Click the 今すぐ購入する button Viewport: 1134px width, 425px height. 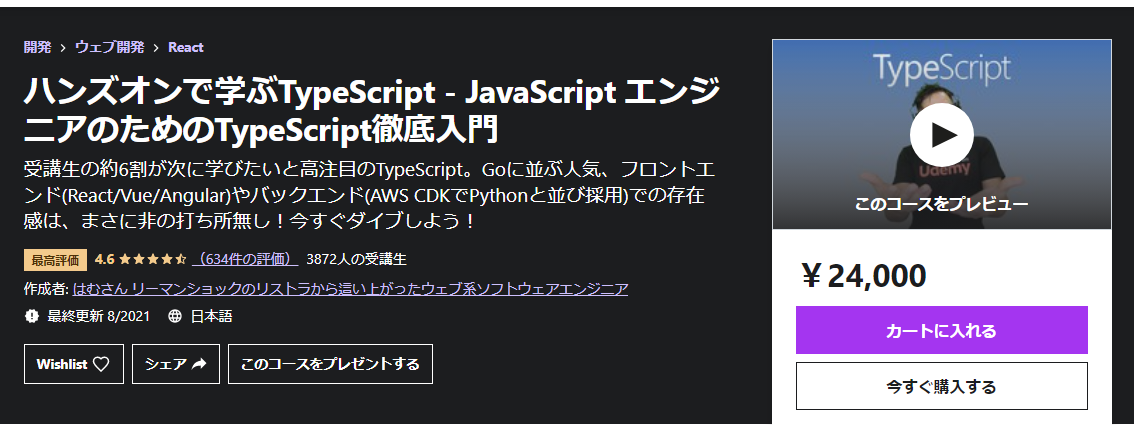pos(942,386)
